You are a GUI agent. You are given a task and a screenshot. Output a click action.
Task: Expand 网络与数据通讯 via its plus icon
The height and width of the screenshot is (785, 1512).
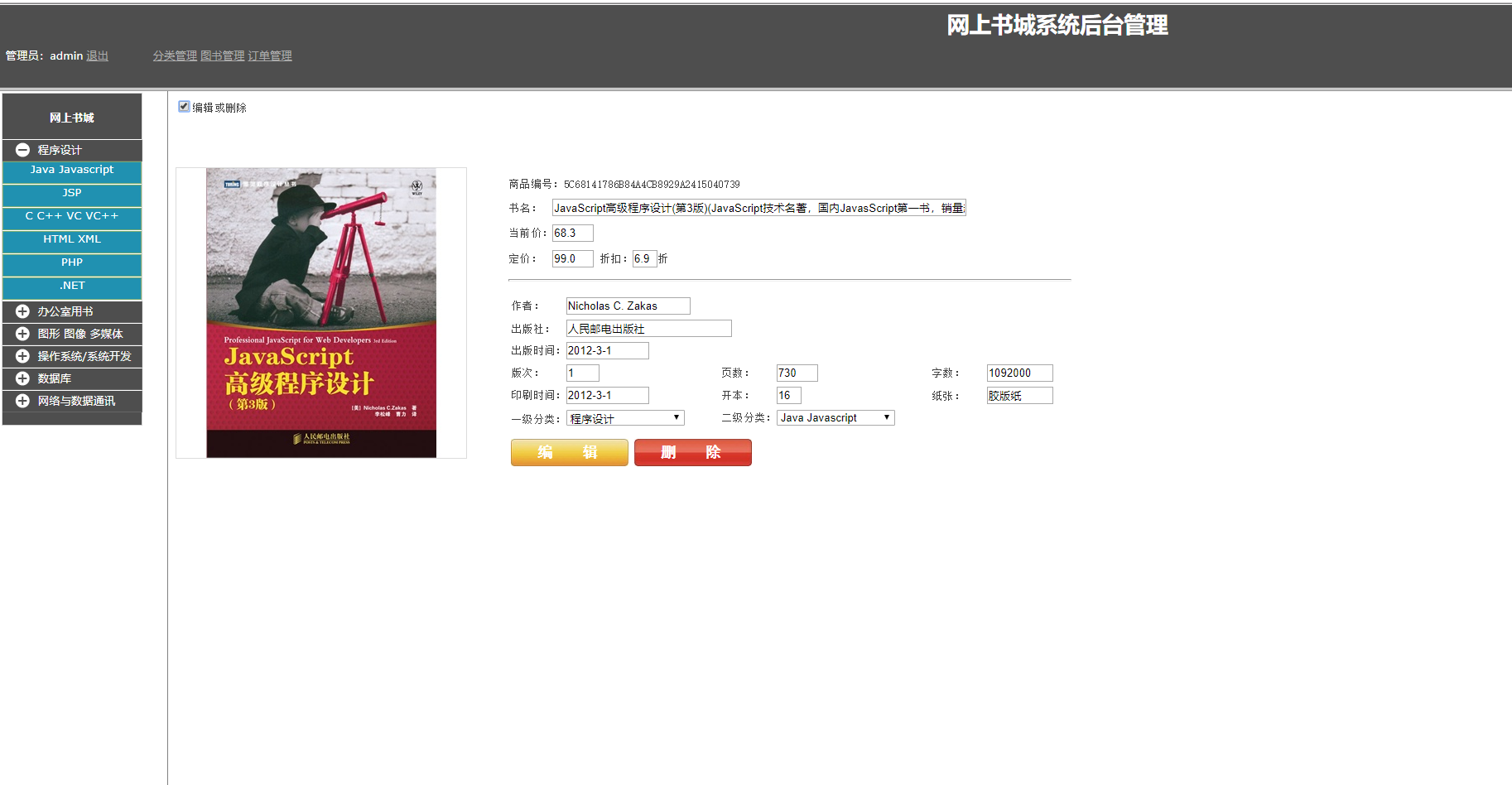coord(22,401)
